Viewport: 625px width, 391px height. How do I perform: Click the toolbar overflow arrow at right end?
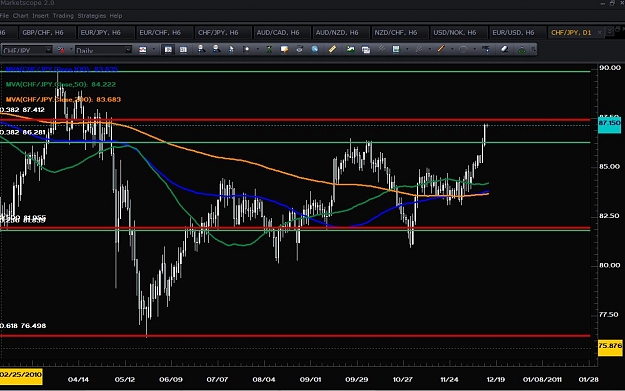(x=533, y=50)
